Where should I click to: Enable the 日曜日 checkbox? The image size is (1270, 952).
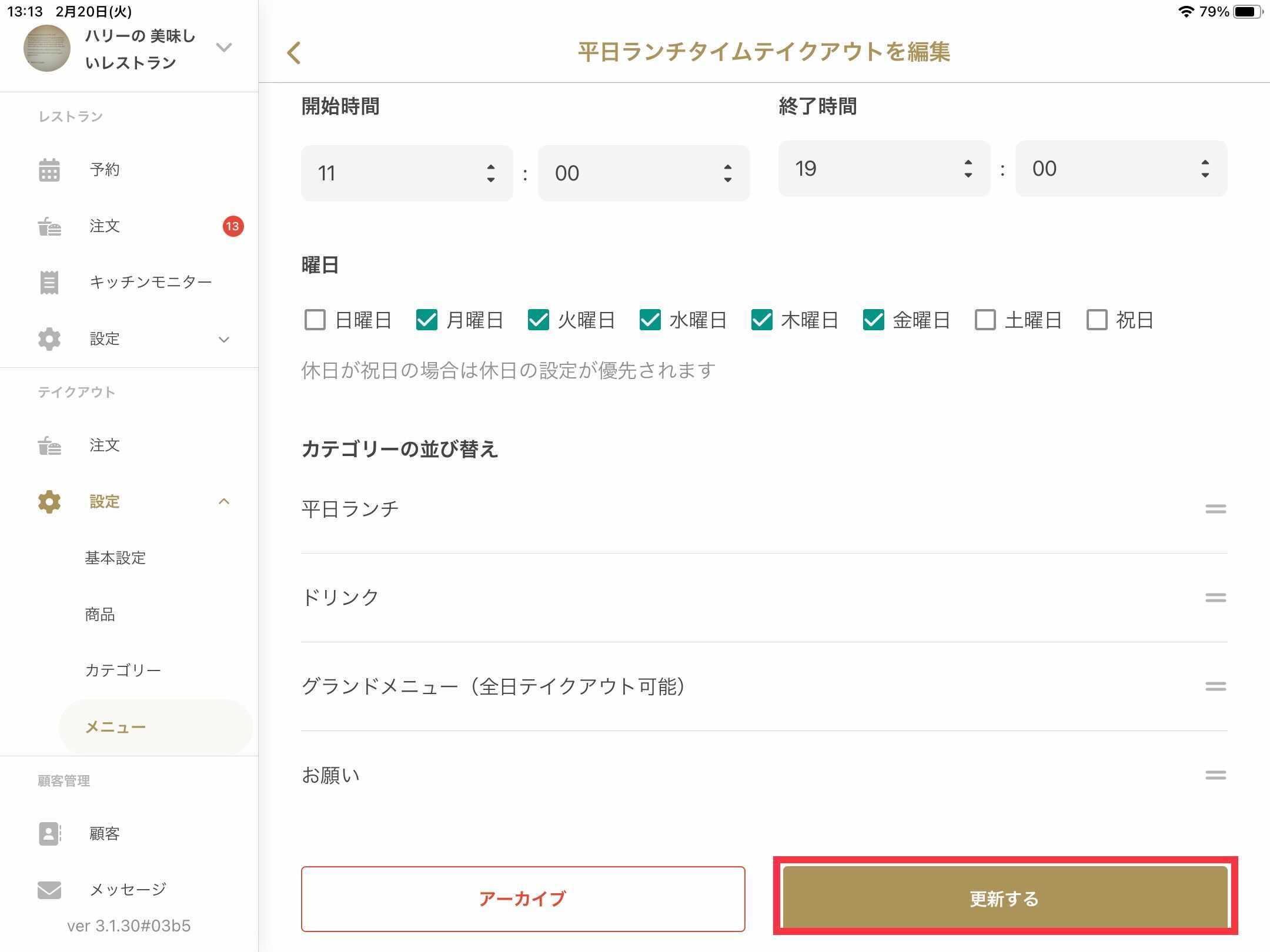point(315,320)
